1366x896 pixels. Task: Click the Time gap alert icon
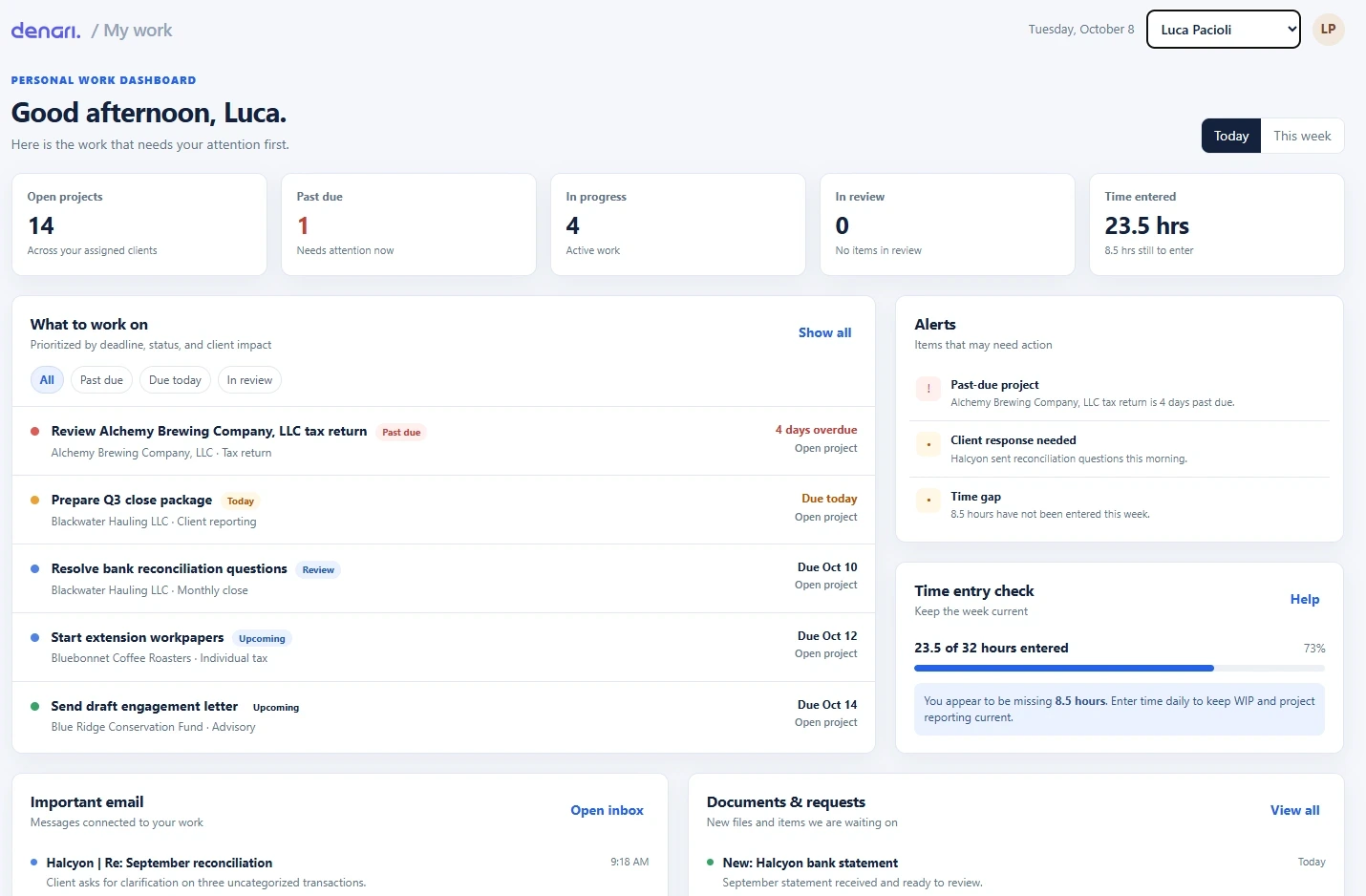point(928,501)
